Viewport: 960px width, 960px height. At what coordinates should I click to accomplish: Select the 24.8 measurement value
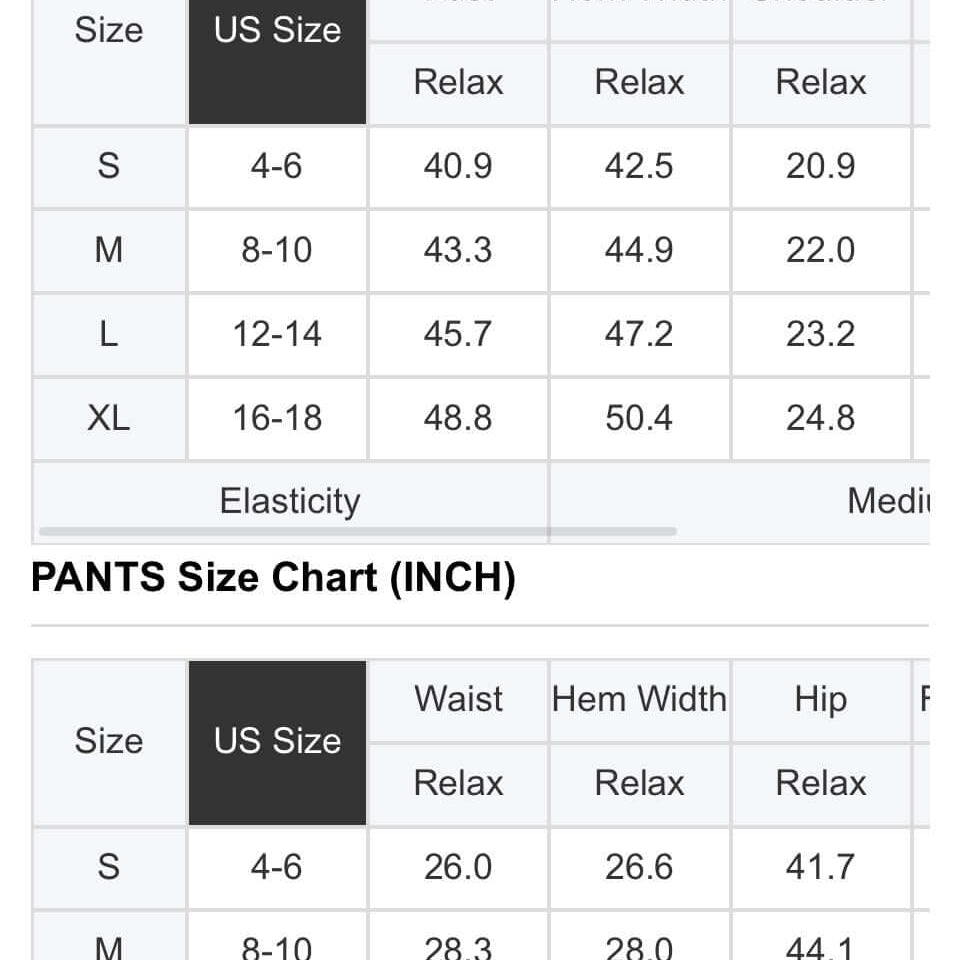pos(820,417)
